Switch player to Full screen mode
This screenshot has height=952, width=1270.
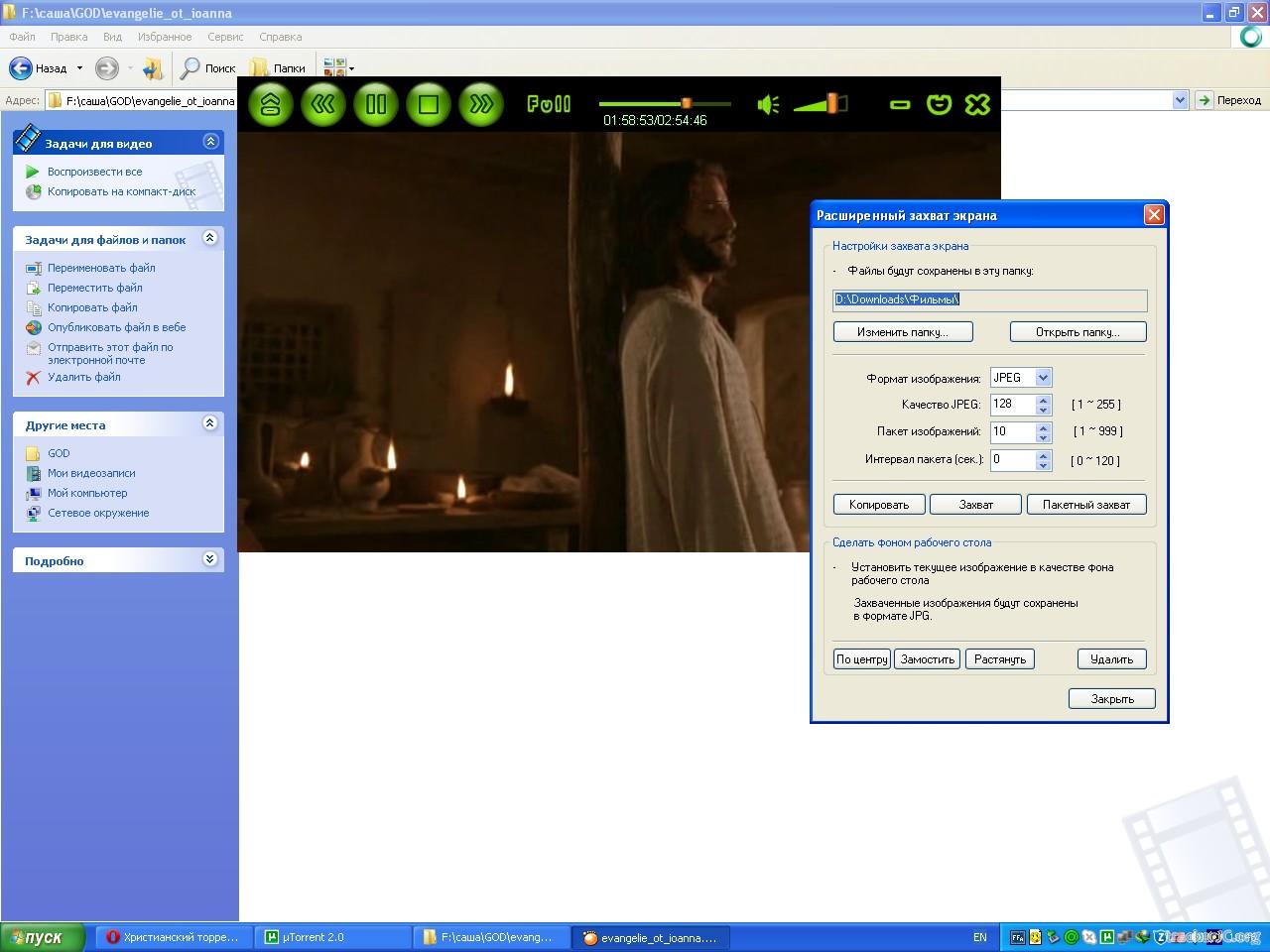point(549,104)
